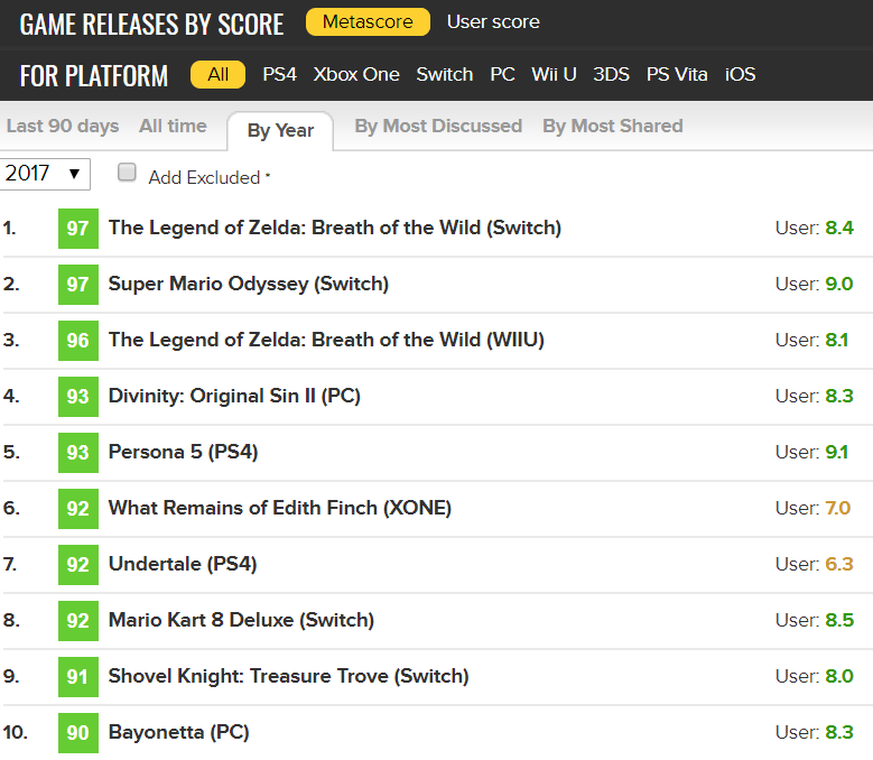Click the 92 badge for Mario Kart 8 Deluxe
The width and height of the screenshot is (873, 760).
(x=78, y=620)
